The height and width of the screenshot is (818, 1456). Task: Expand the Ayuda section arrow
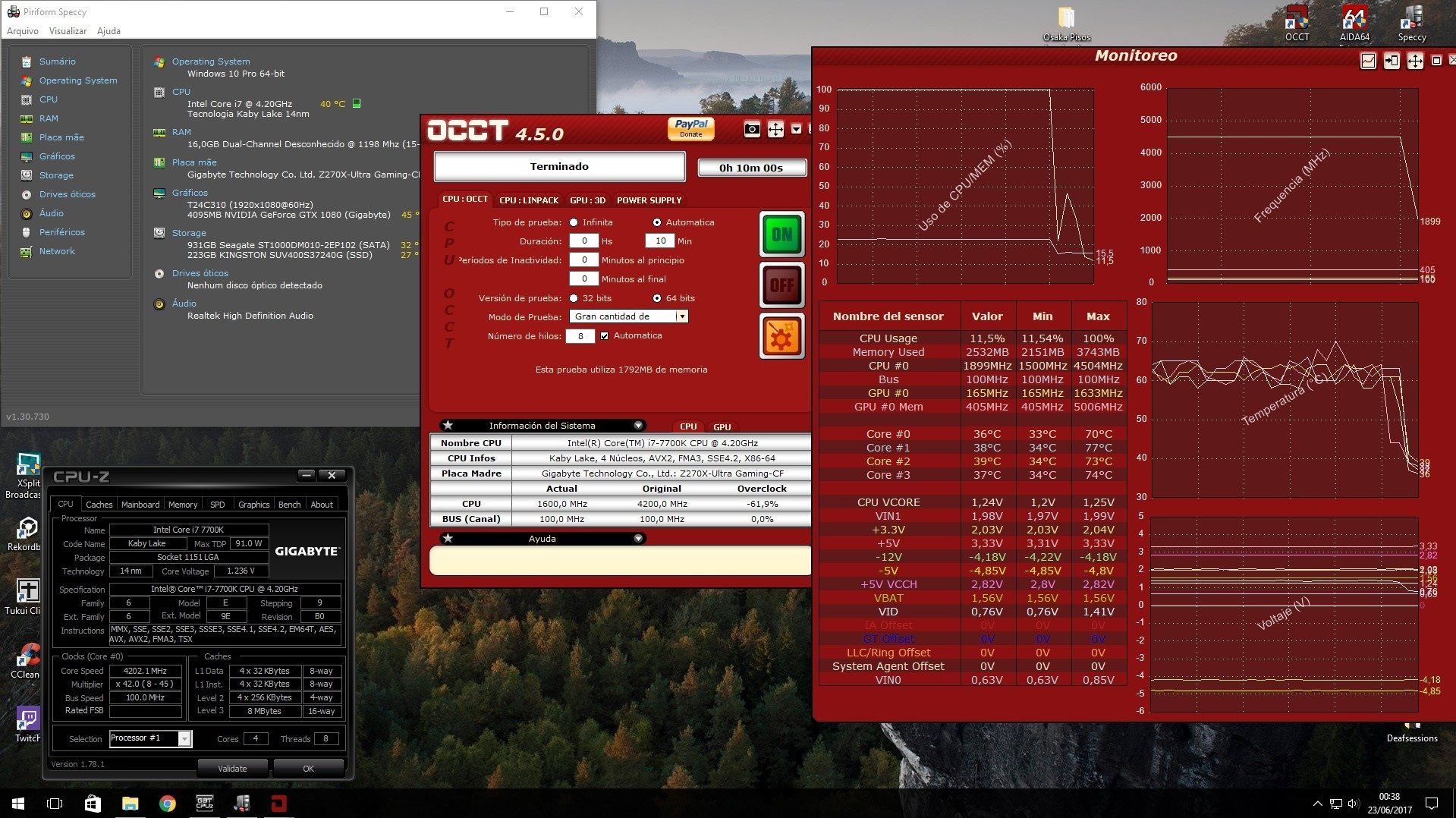[x=638, y=539]
